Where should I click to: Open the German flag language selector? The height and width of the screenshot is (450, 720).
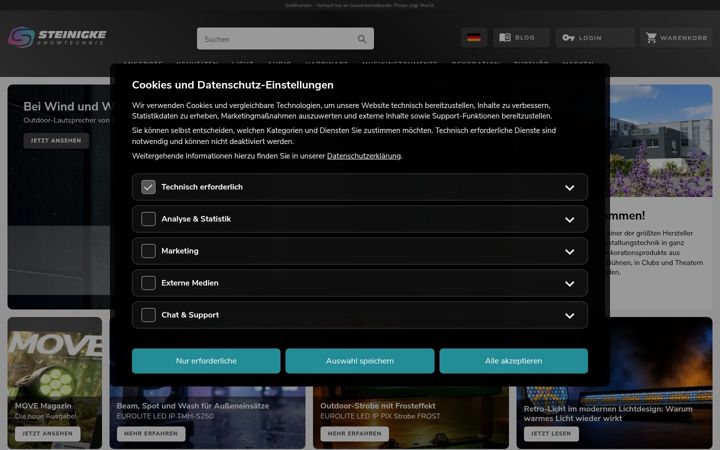coord(474,38)
